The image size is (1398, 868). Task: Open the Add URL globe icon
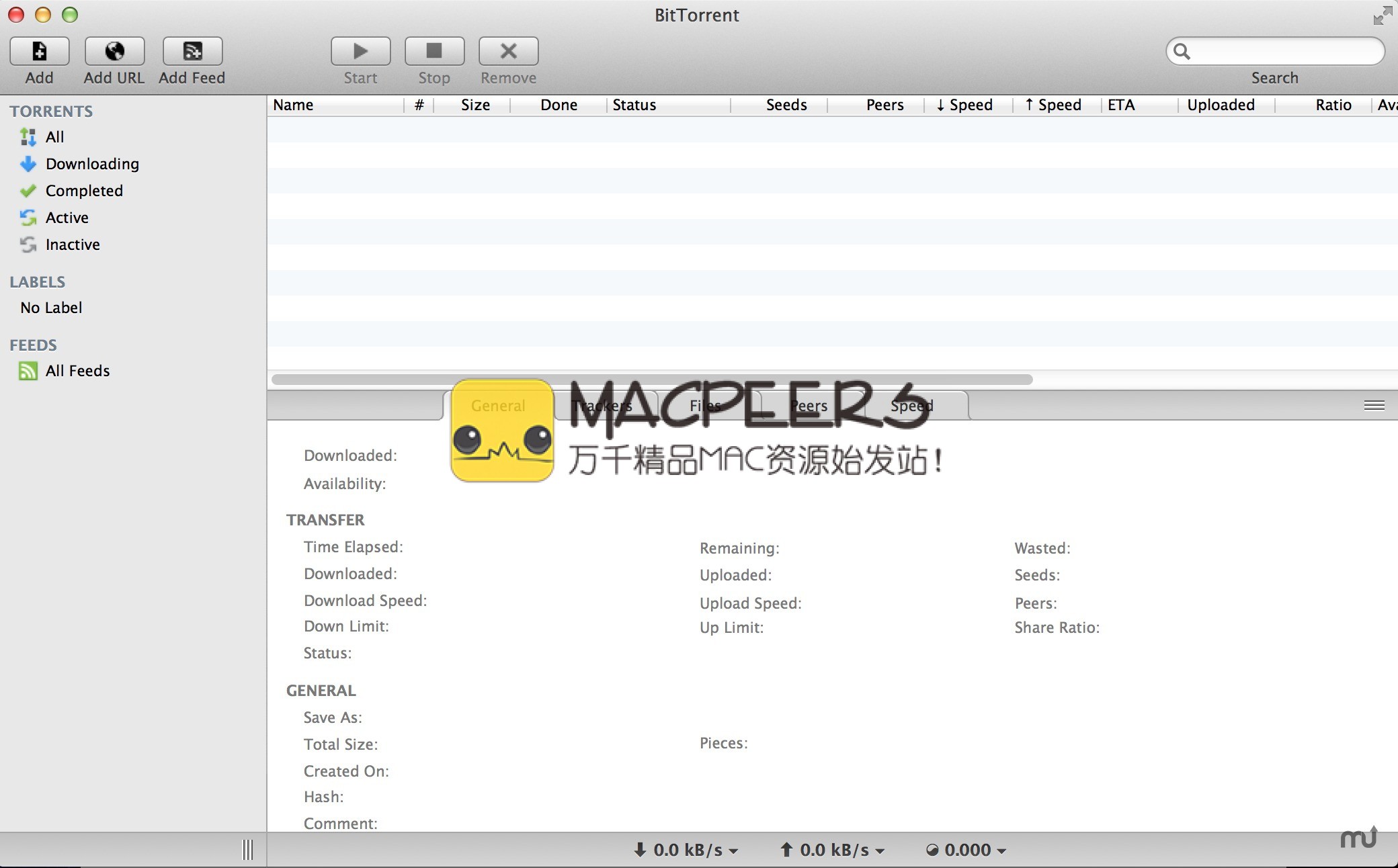(x=114, y=52)
